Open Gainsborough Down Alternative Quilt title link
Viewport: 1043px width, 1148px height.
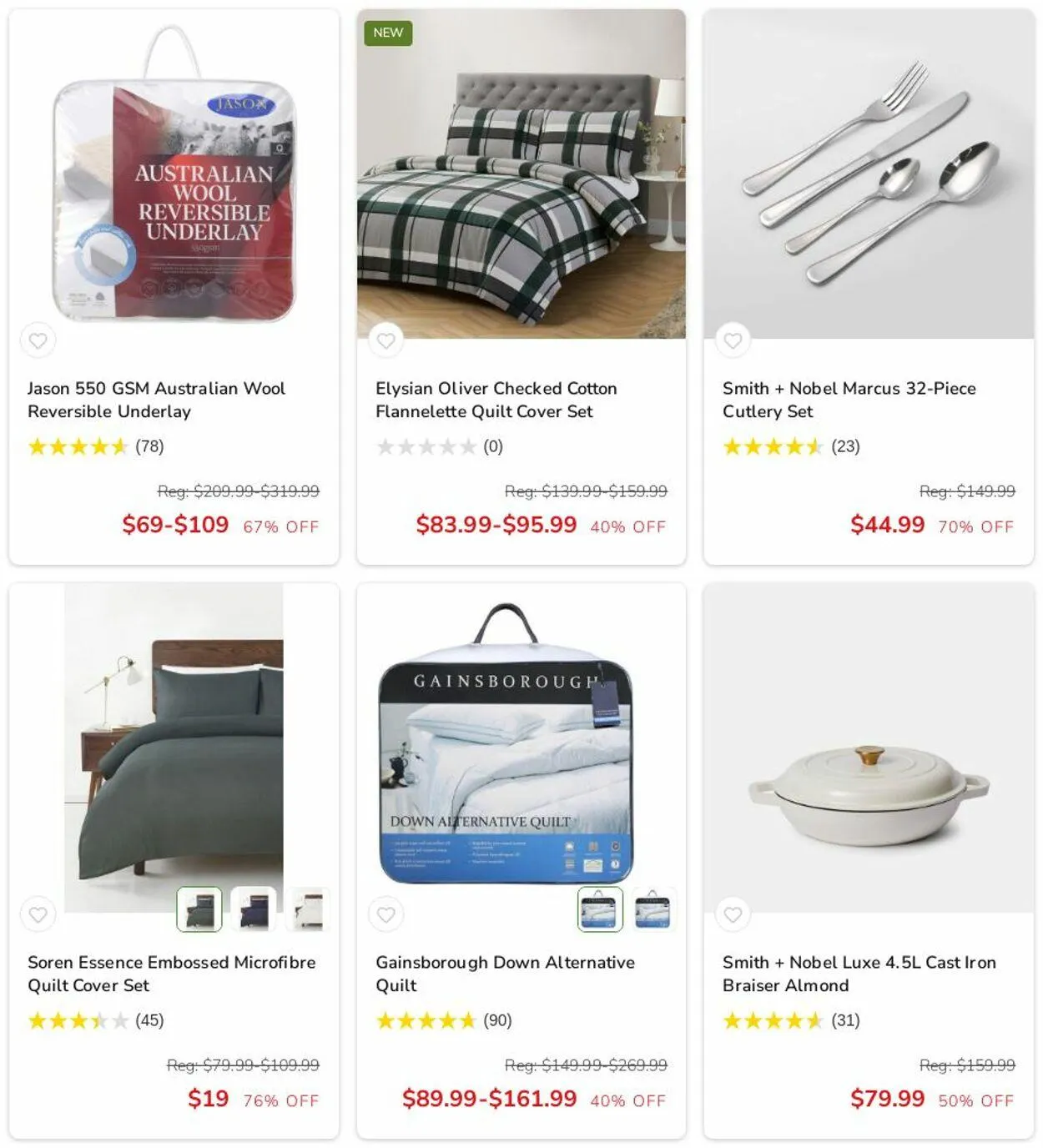505,974
